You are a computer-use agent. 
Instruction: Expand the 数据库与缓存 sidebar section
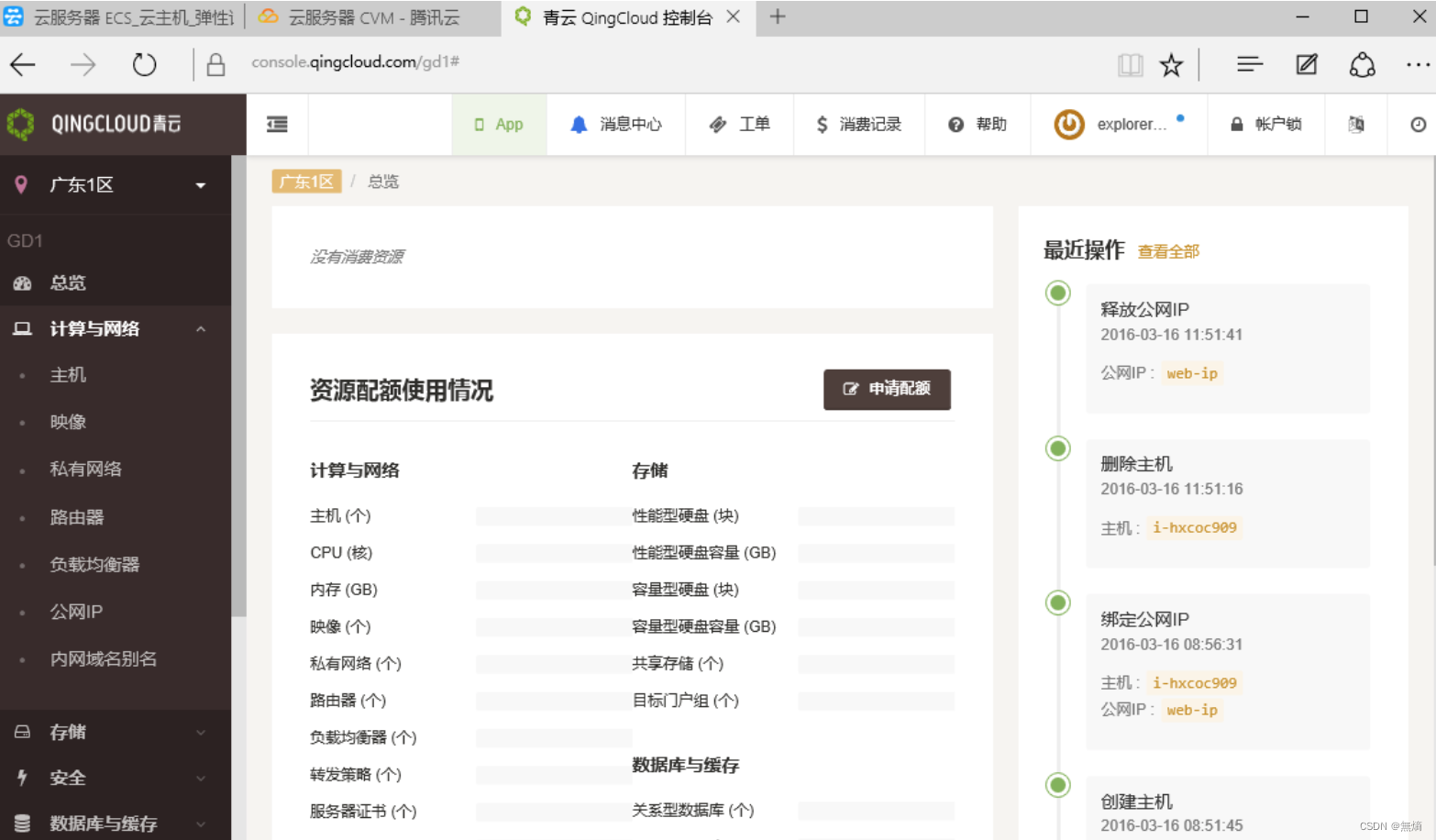(116, 823)
